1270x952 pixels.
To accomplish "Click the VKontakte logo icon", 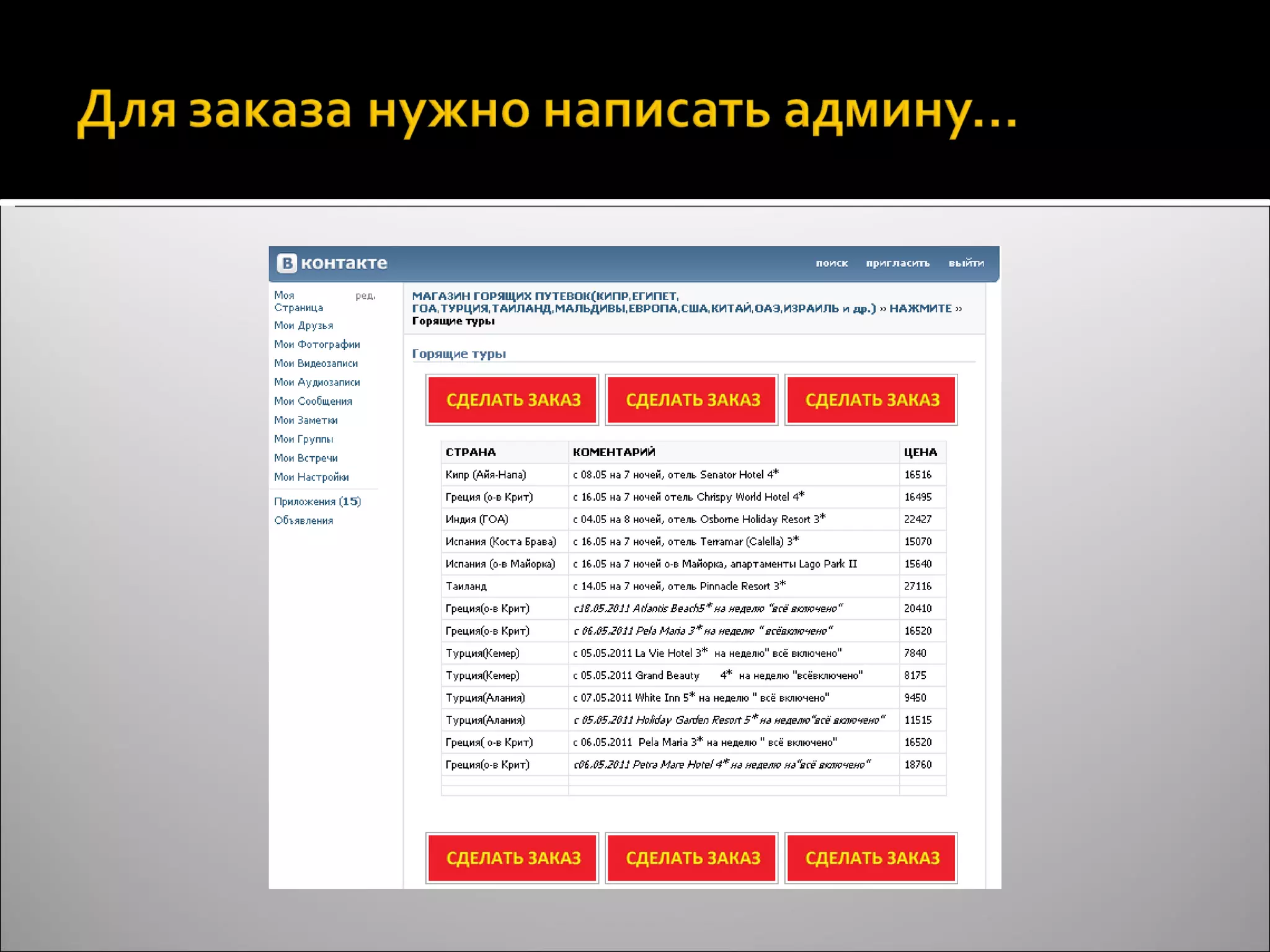I will coord(286,263).
